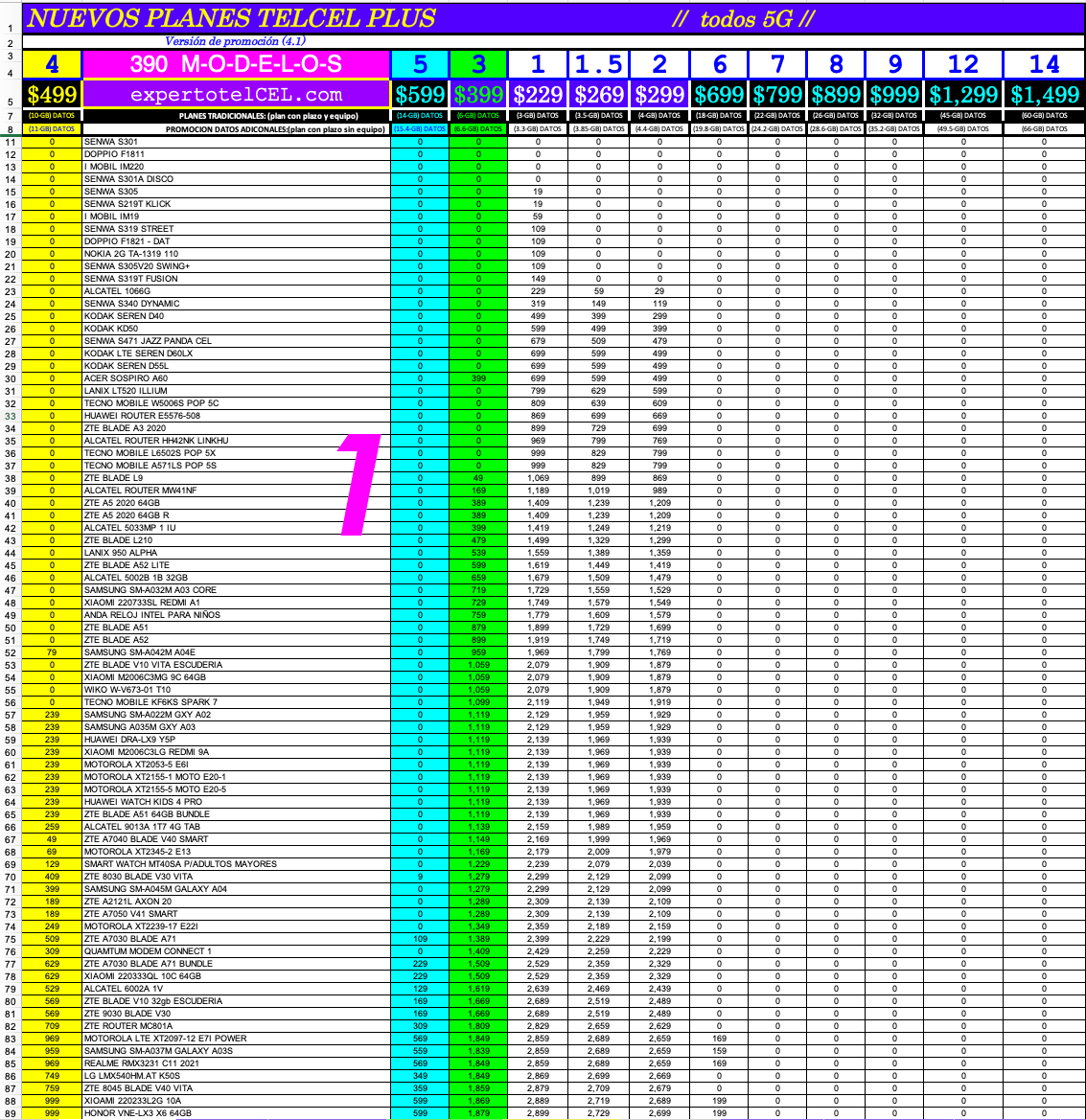This screenshot has width=1086, height=1120.
Task: Select the ALCATEL 1066G model cell
Action: (236, 291)
